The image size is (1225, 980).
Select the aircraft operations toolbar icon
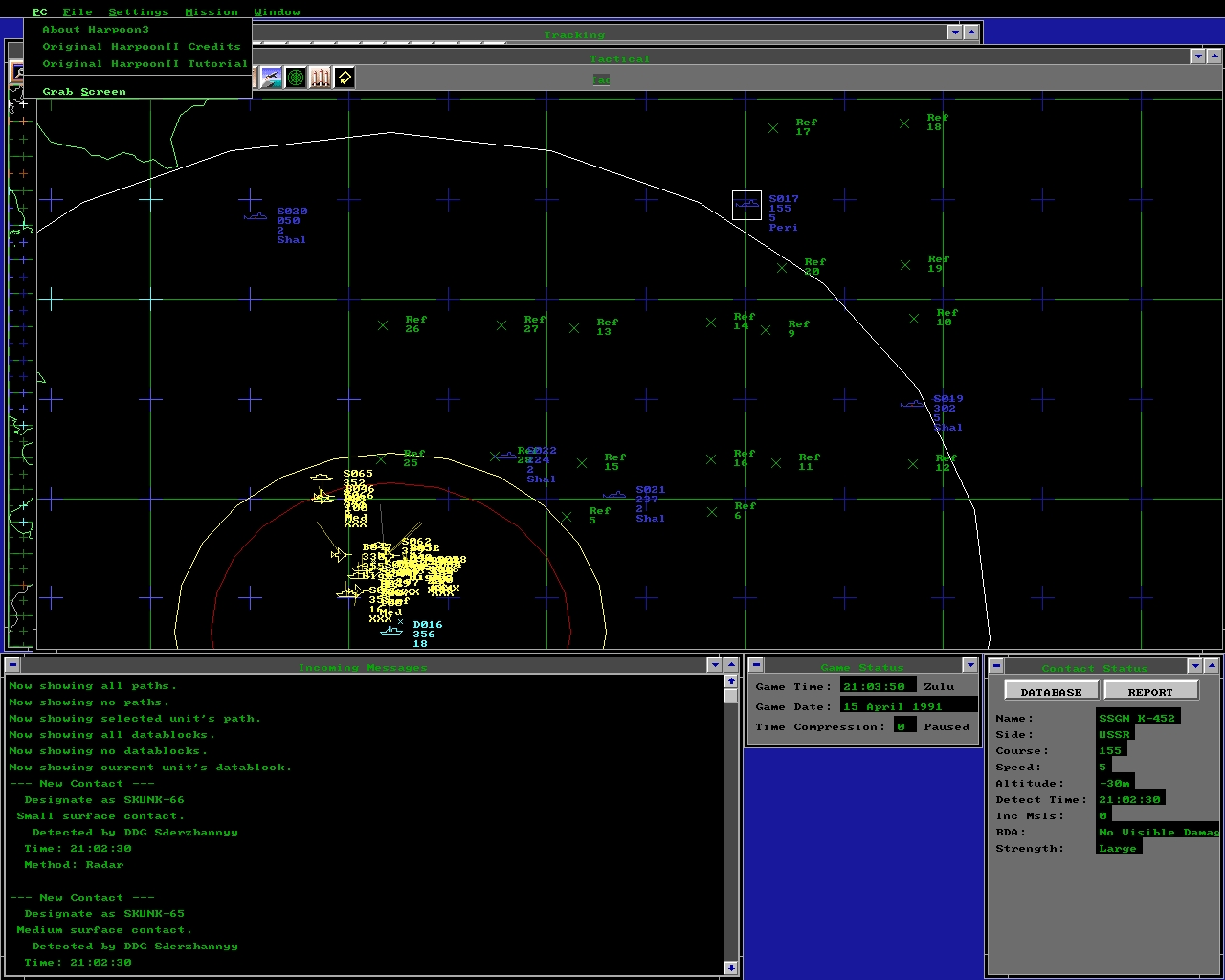click(272, 78)
